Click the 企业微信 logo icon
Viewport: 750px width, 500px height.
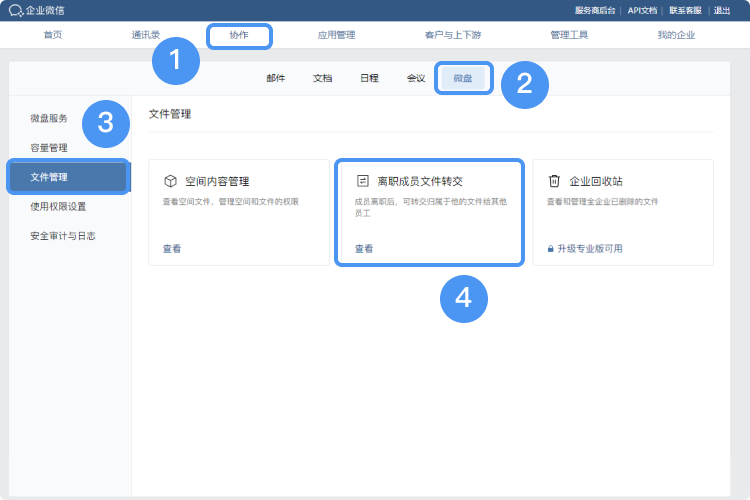(x=16, y=11)
